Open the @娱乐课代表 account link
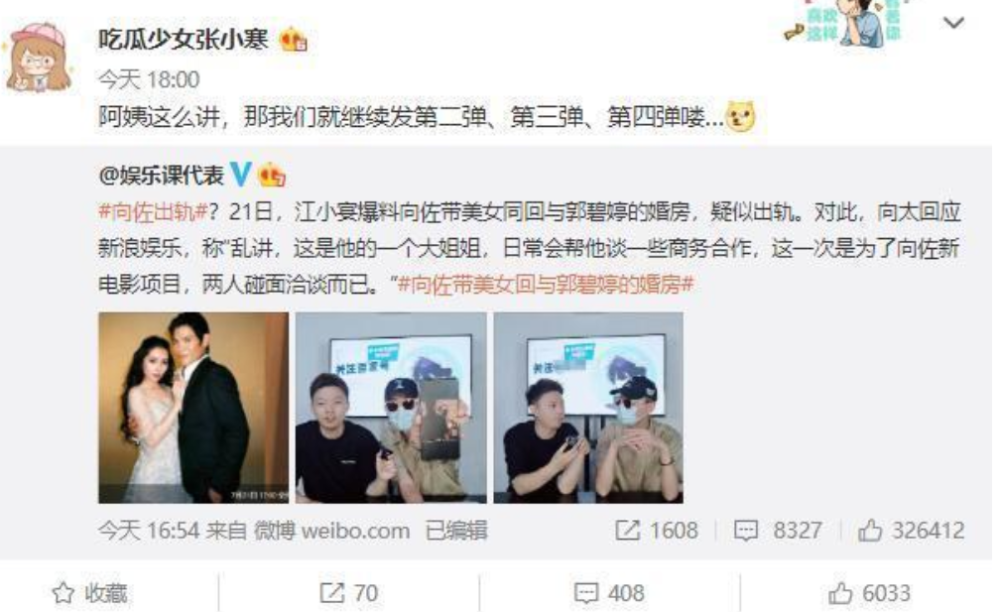 pos(161,174)
